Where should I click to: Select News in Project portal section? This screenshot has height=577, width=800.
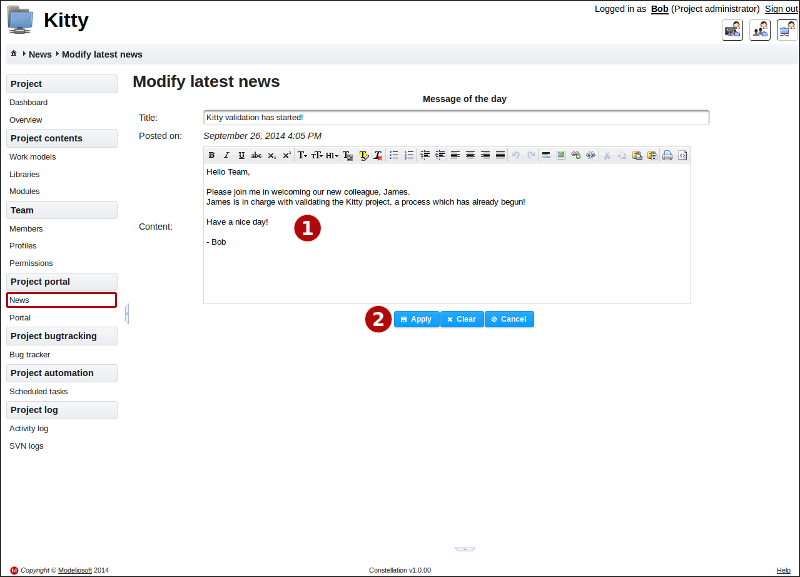pos(61,300)
